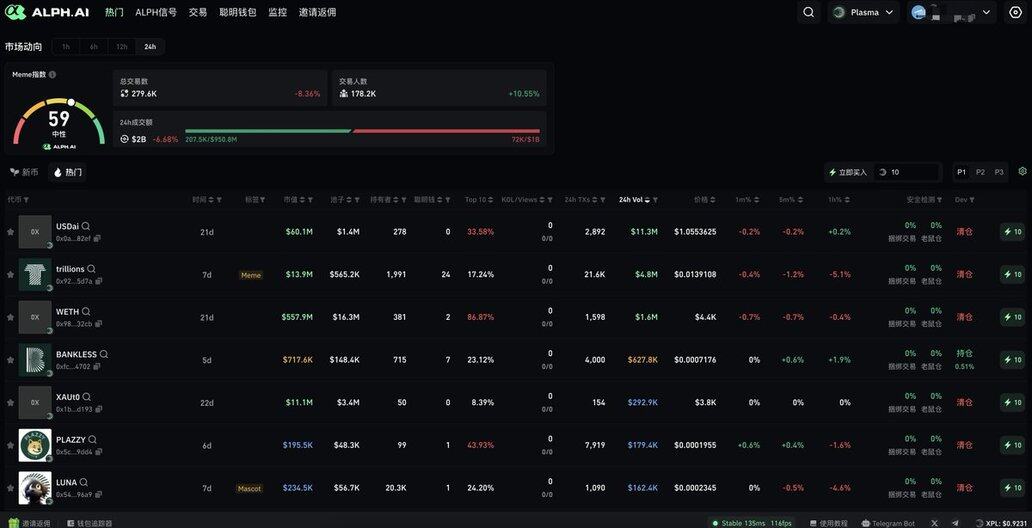
Task: Open the search magnifier in top bar
Action: [x=809, y=12]
